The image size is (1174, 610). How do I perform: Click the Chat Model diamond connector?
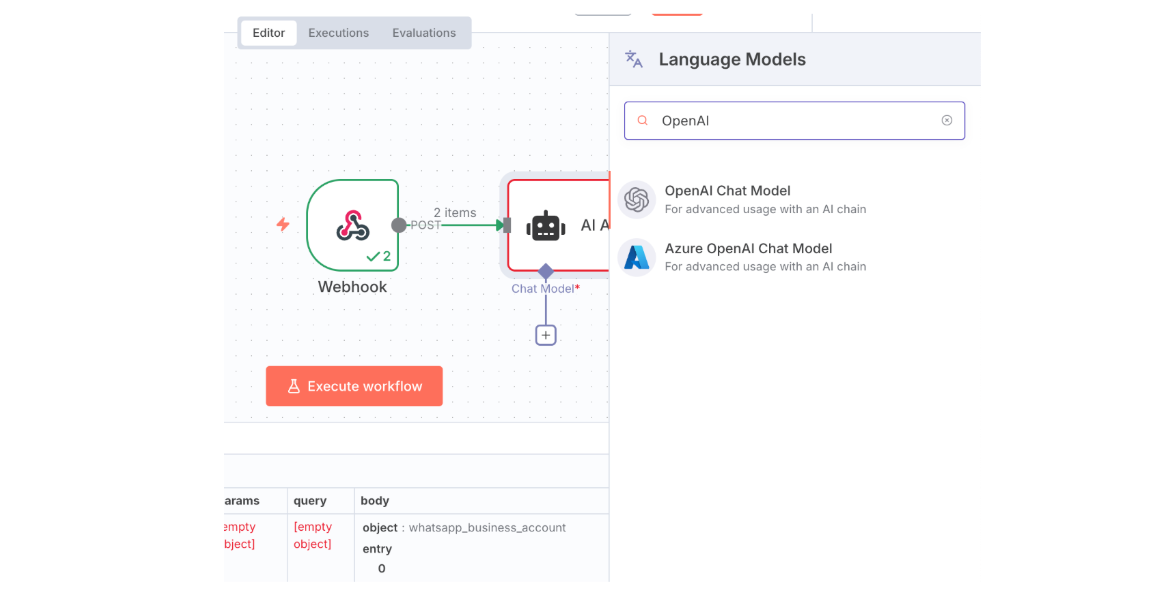[546, 271]
